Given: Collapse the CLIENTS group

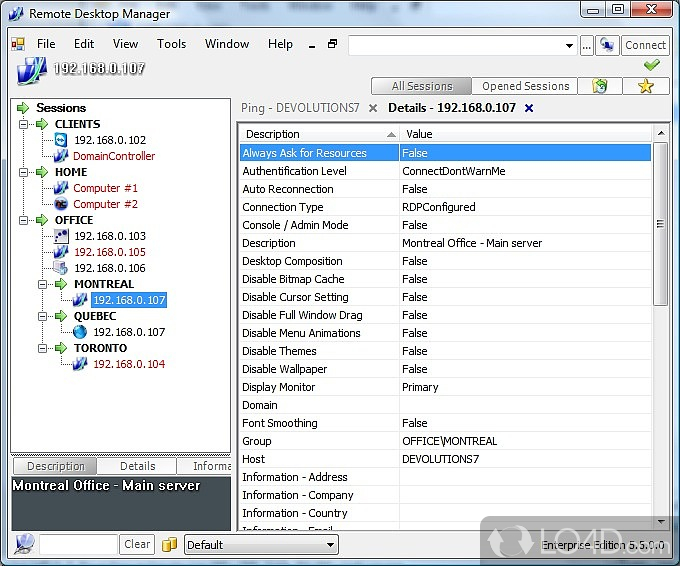Looking at the screenshot, I should click(x=24, y=124).
